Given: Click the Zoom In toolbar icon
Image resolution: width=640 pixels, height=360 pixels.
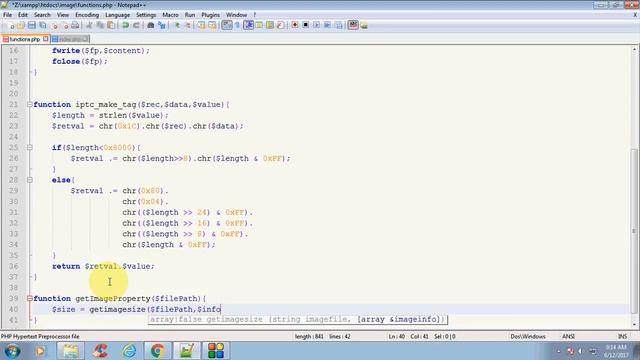Looking at the screenshot, I should (x=177, y=25).
